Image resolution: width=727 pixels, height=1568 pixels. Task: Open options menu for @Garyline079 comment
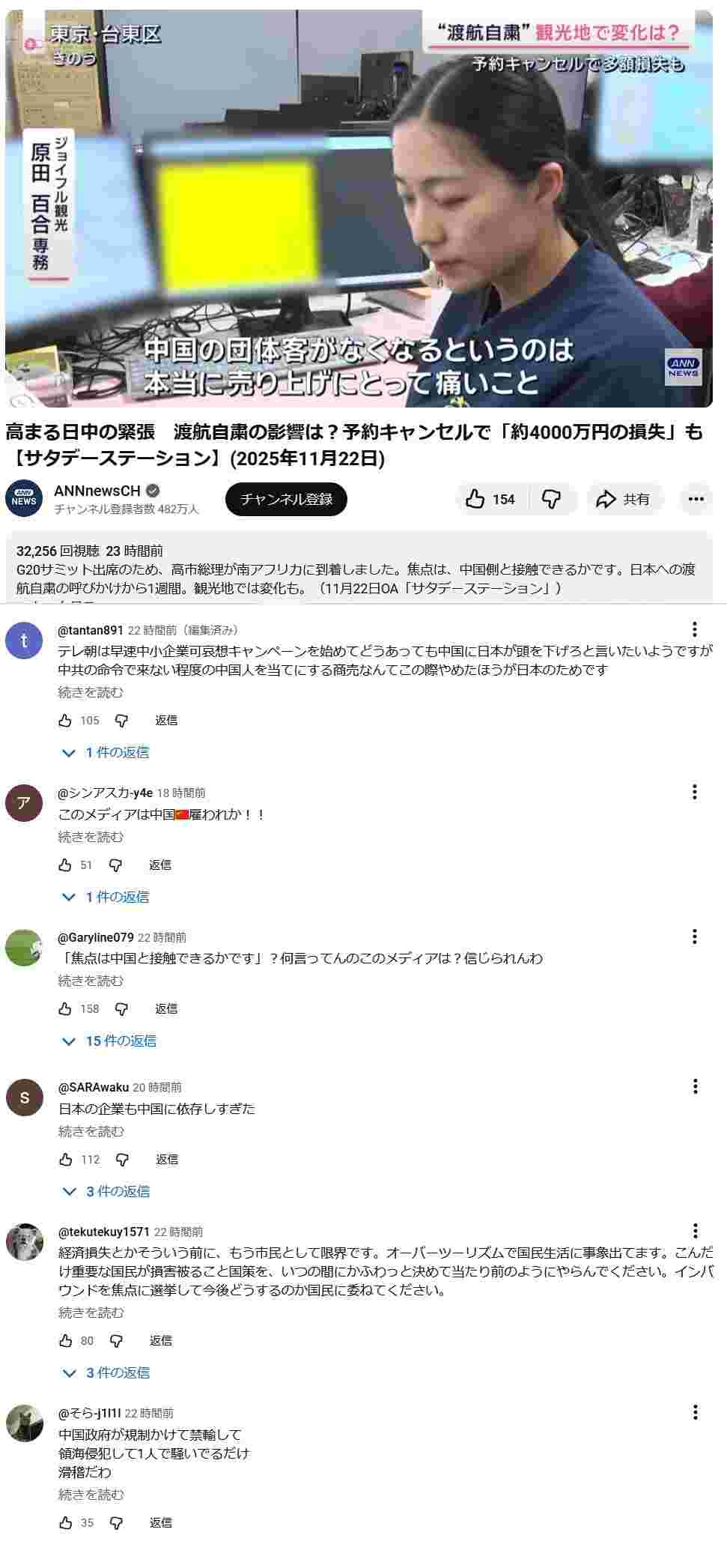pyautogui.click(x=695, y=936)
